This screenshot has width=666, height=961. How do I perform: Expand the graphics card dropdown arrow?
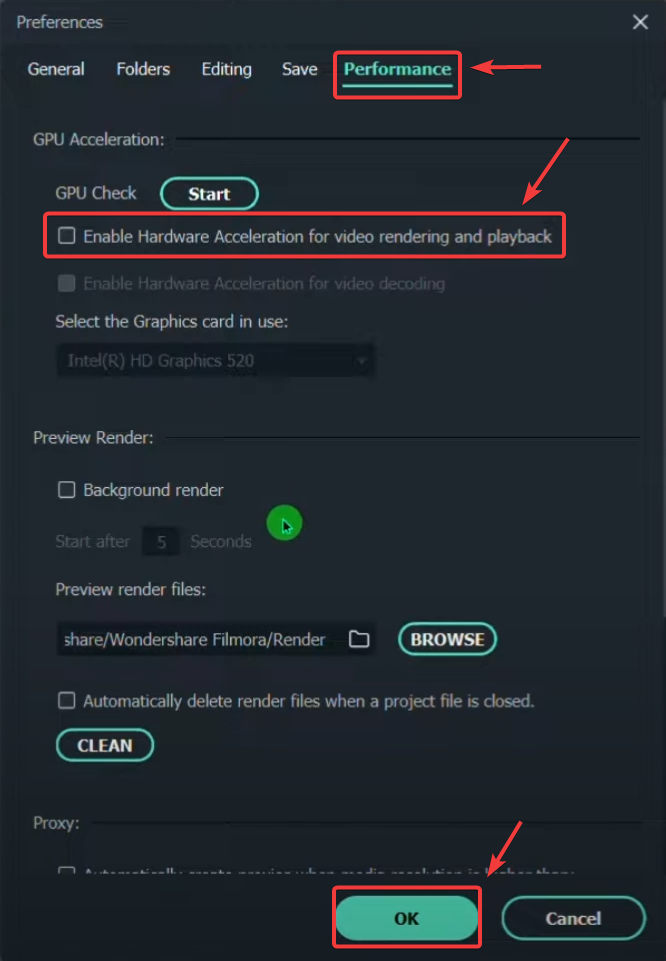tap(361, 360)
